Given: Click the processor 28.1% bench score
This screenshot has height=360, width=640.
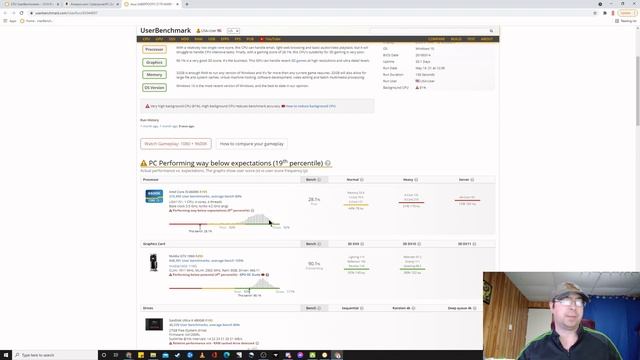Looking at the screenshot, I should 314,200.
